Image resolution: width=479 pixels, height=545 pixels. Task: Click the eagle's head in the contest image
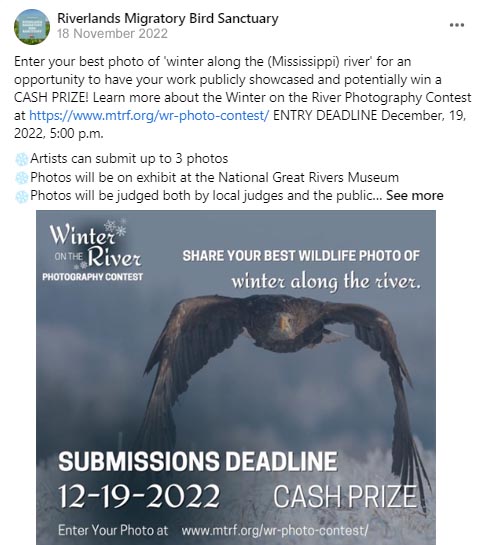click(285, 324)
